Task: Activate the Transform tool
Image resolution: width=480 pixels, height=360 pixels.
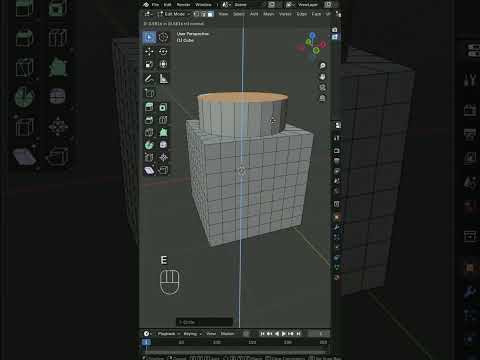Action: (x=163, y=64)
